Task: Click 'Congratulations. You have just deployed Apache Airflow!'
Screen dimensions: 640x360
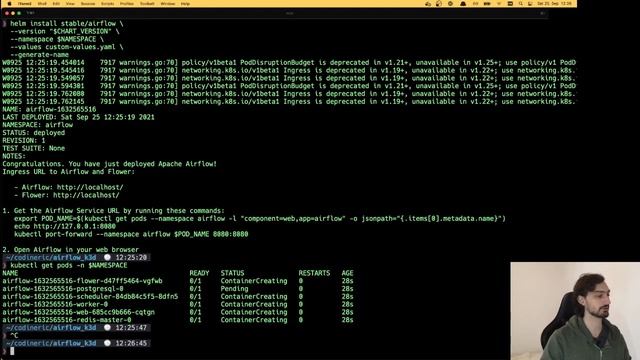Action: pyautogui.click(x=109, y=164)
